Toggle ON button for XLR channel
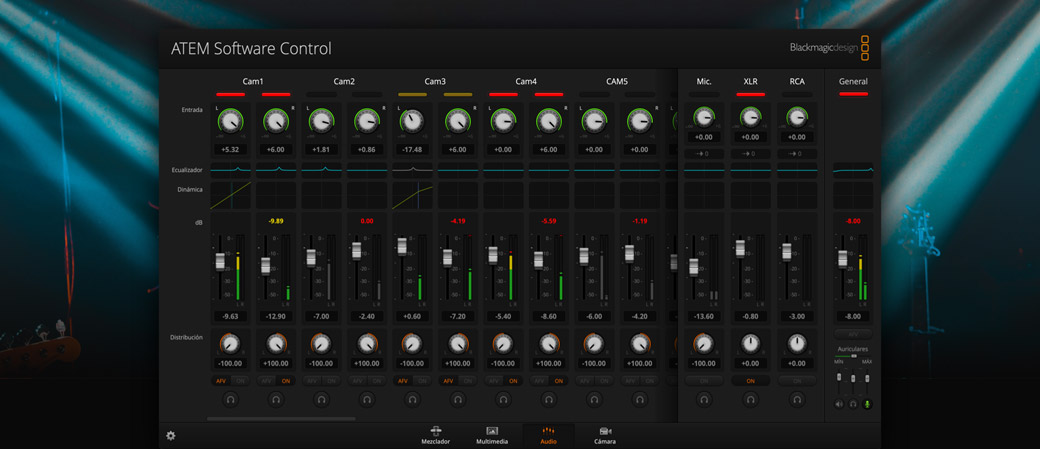Viewport: 1040px width, 449px height. [x=750, y=381]
